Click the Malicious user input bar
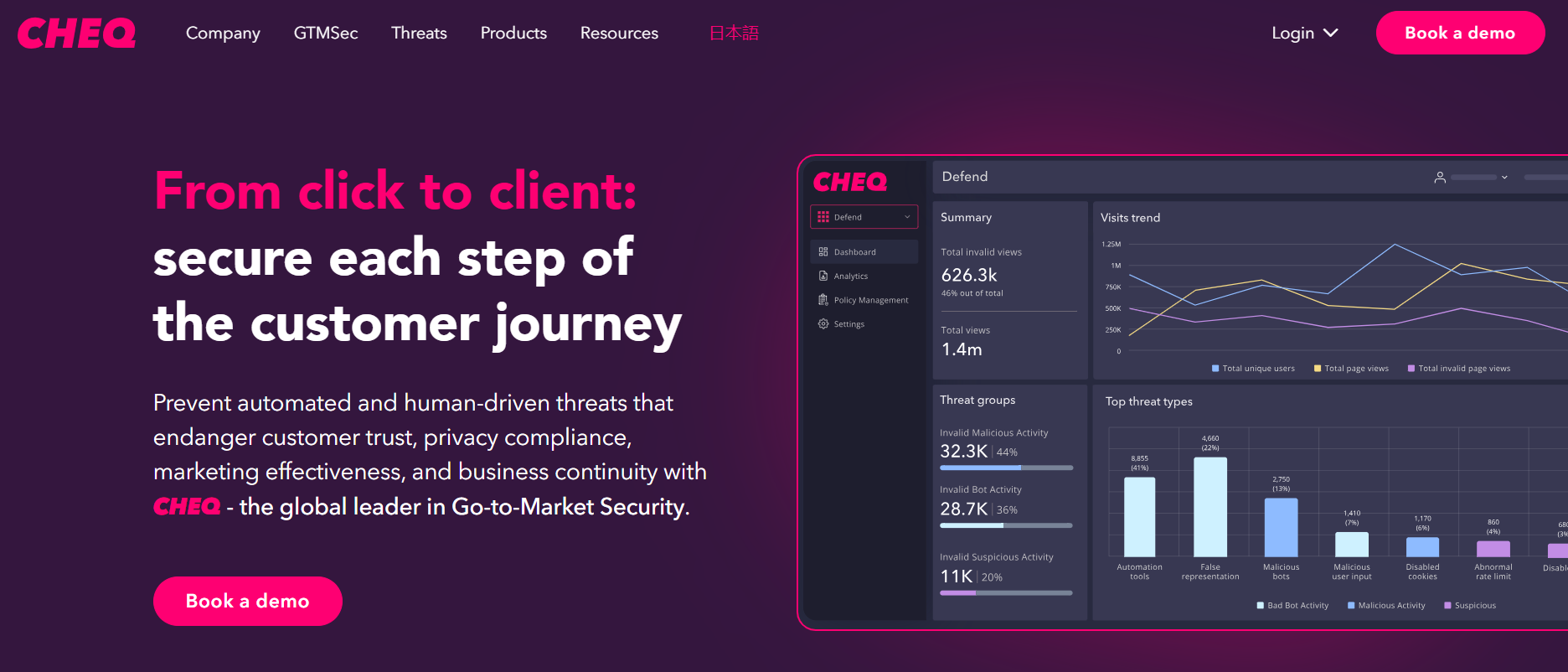1568x672 pixels. [1352, 545]
